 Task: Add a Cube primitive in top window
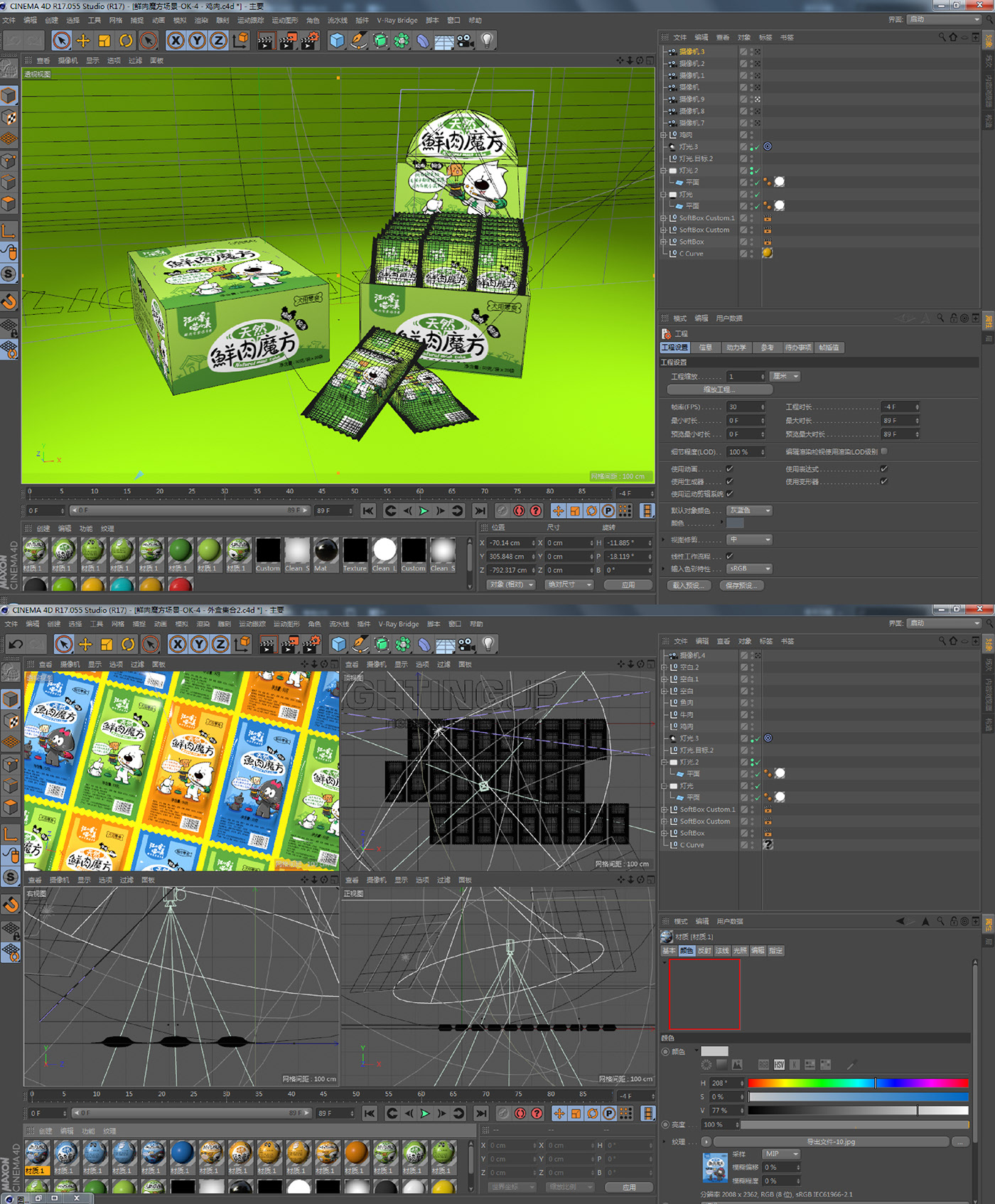pos(337,41)
